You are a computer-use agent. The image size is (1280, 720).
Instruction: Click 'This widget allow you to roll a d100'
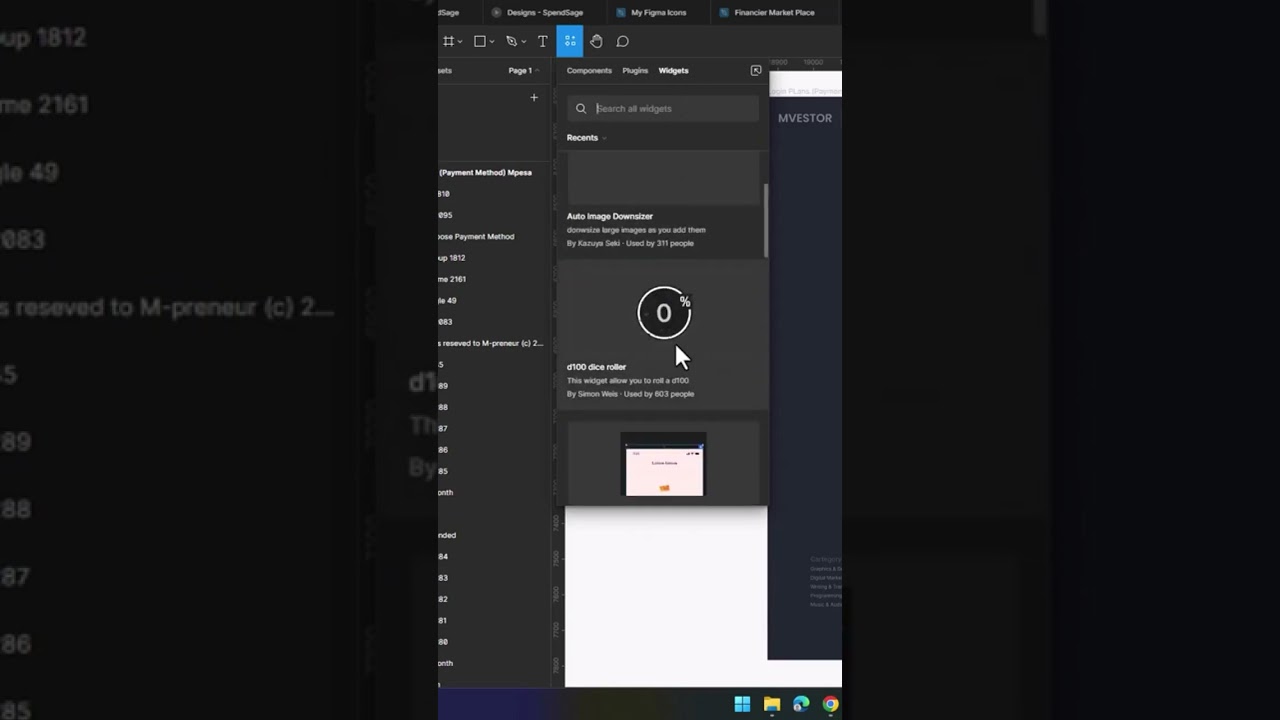tap(628, 381)
